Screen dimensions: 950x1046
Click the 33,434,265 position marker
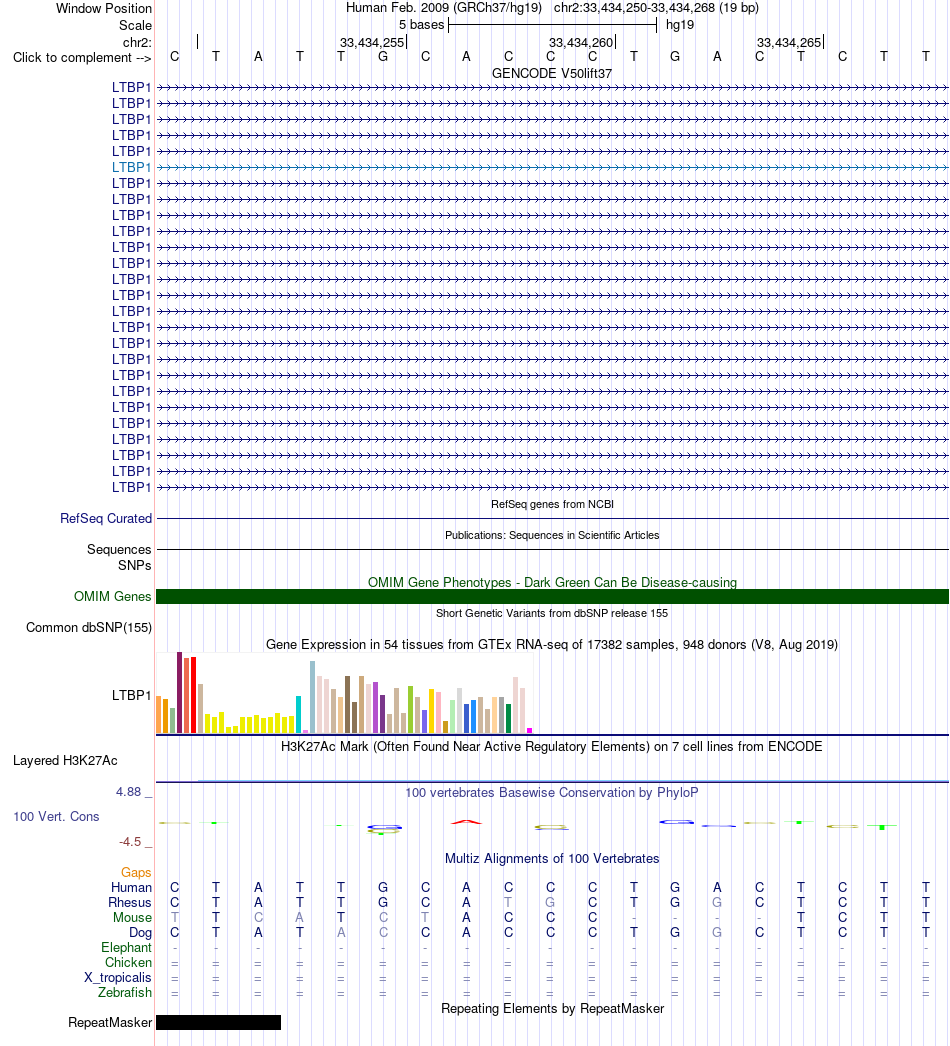pyautogui.click(x=789, y=43)
